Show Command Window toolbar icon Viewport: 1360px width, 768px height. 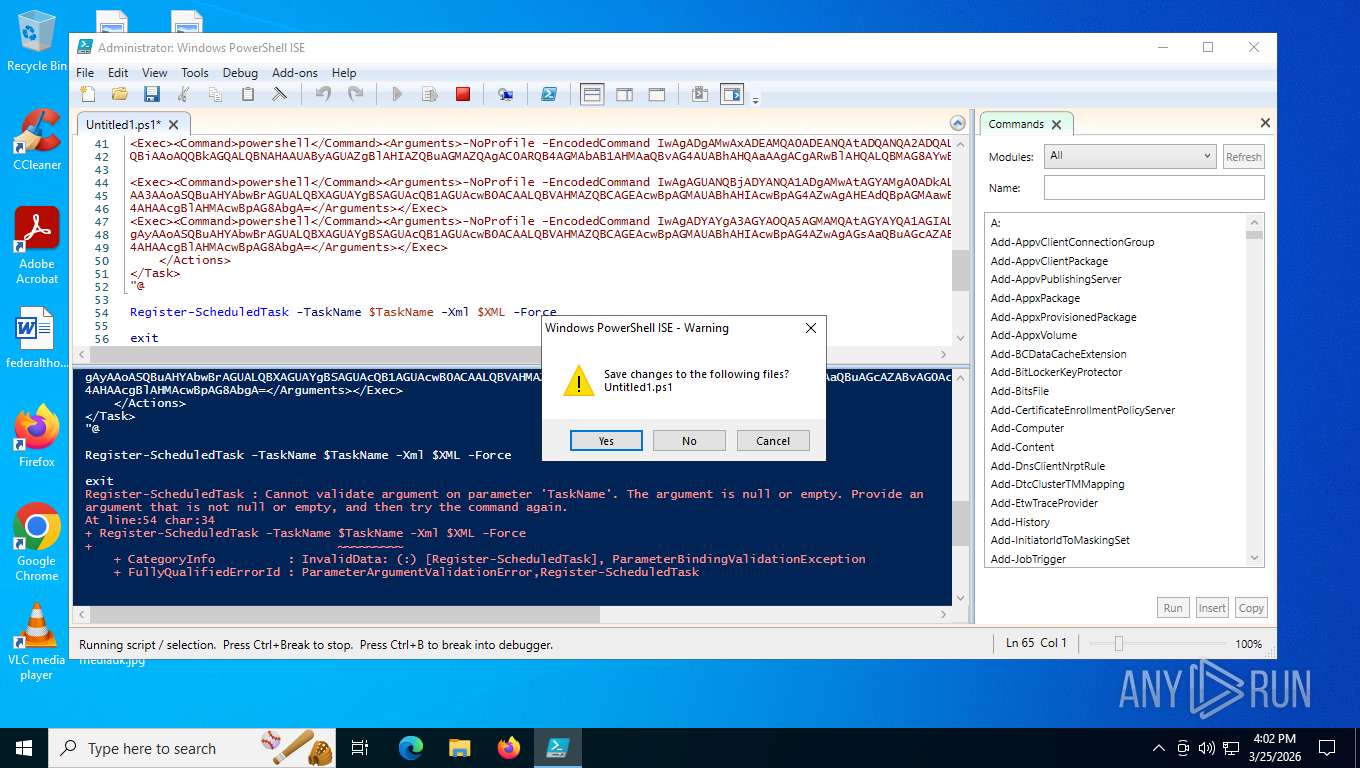(700, 94)
